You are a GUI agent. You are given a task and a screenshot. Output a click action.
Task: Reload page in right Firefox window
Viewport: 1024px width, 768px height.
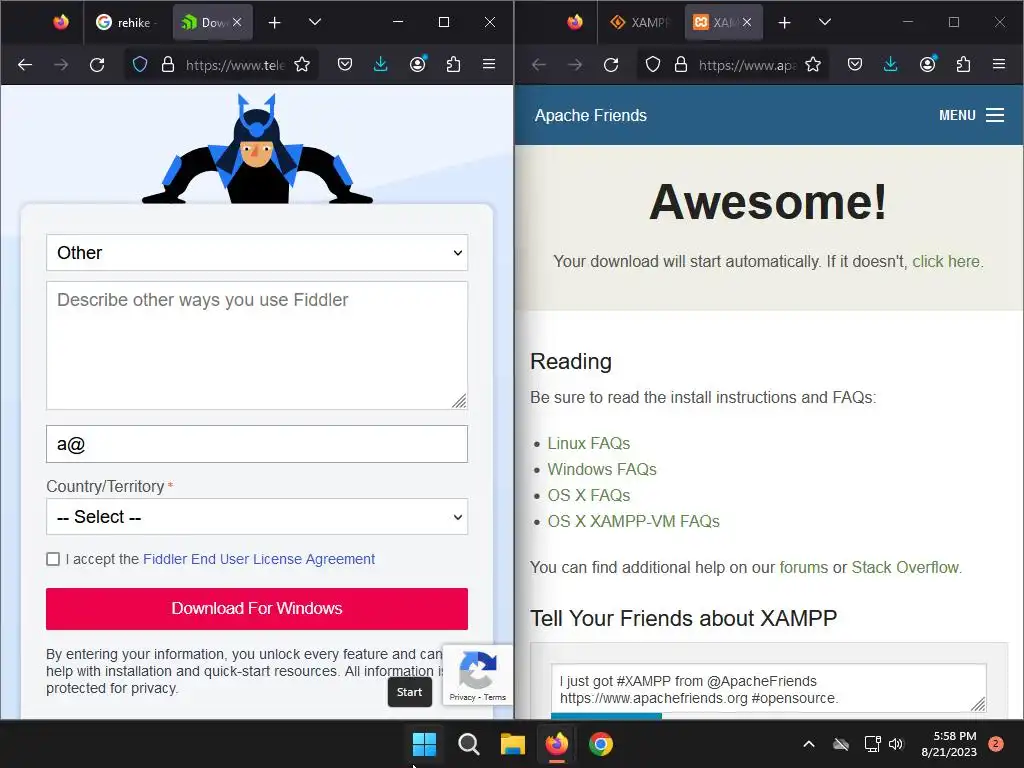(x=611, y=65)
